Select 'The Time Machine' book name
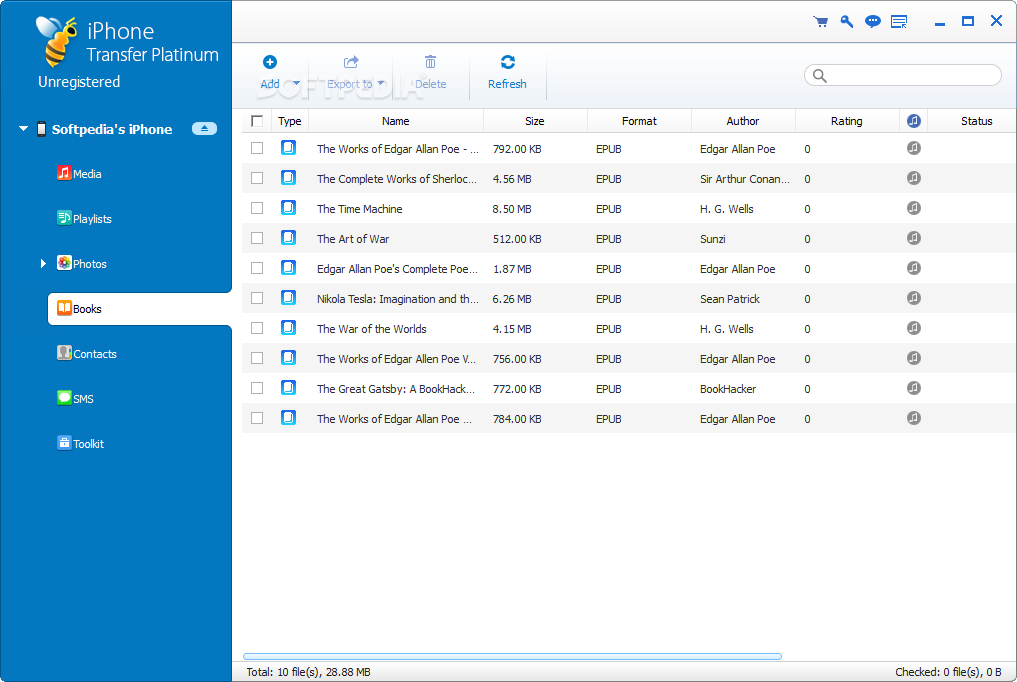This screenshot has width=1017, height=682. point(359,209)
